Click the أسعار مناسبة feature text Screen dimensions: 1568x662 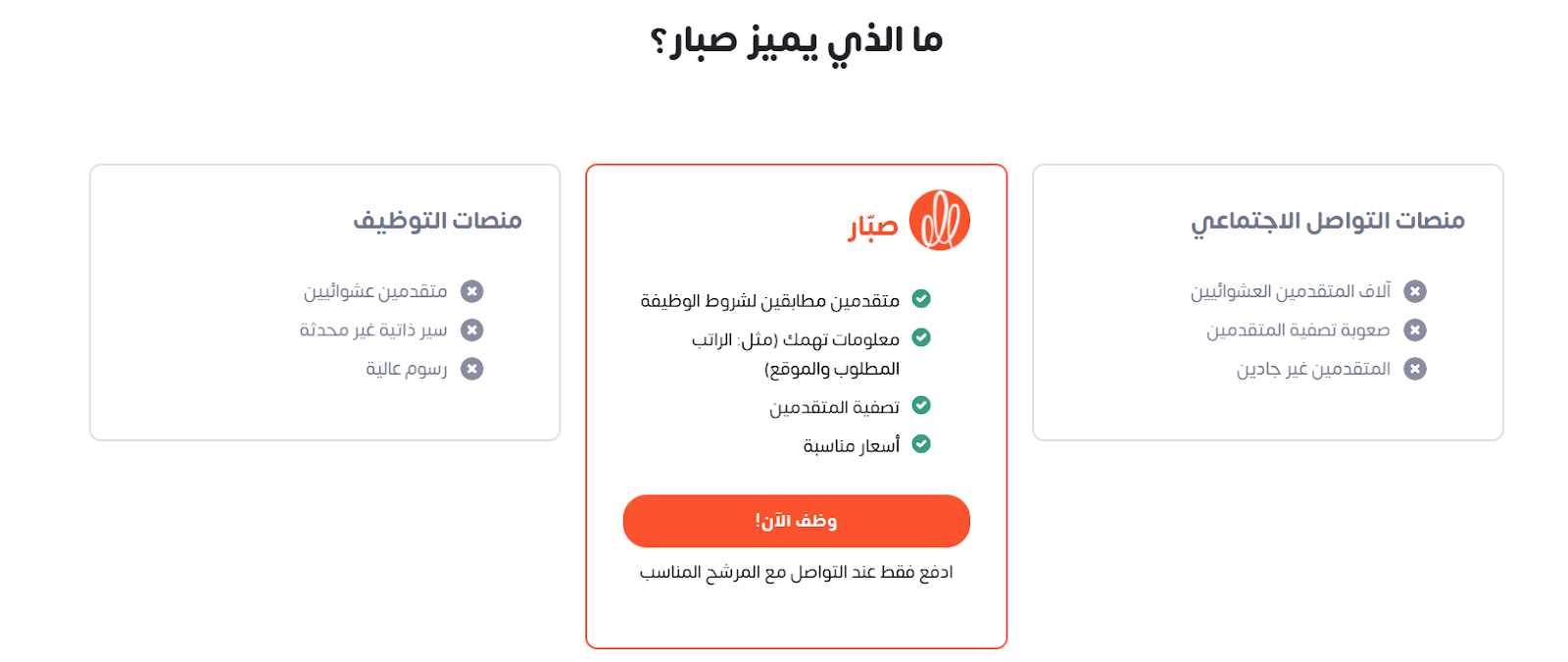click(x=851, y=445)
